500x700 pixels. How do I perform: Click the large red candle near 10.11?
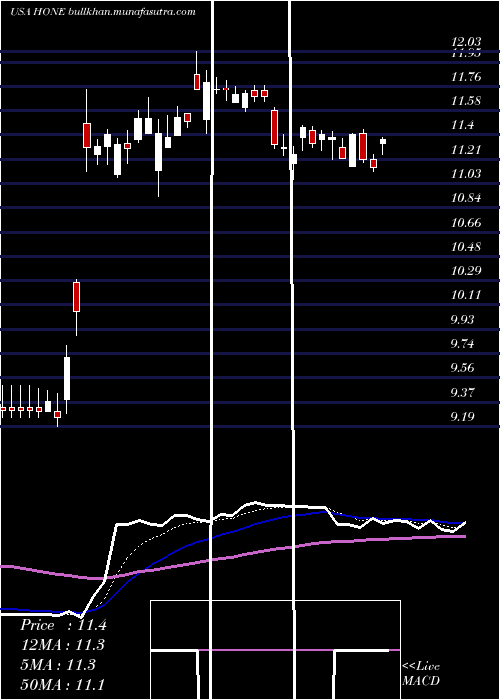pyautogui.click(x=77, y=296)
